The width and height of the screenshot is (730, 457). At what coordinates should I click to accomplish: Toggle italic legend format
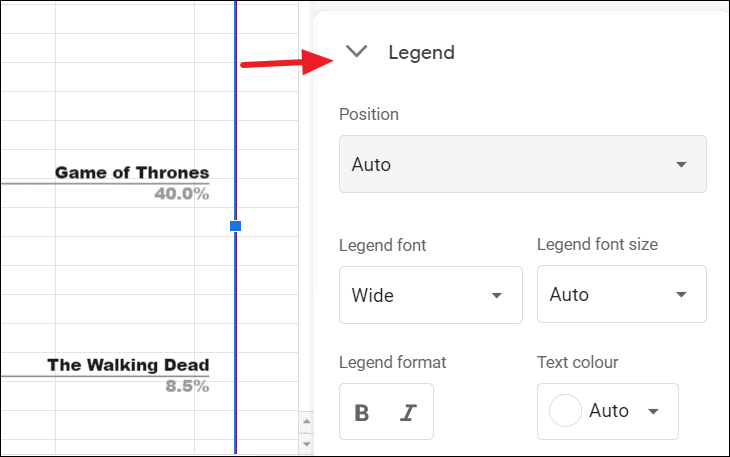(x=408, y=412)
